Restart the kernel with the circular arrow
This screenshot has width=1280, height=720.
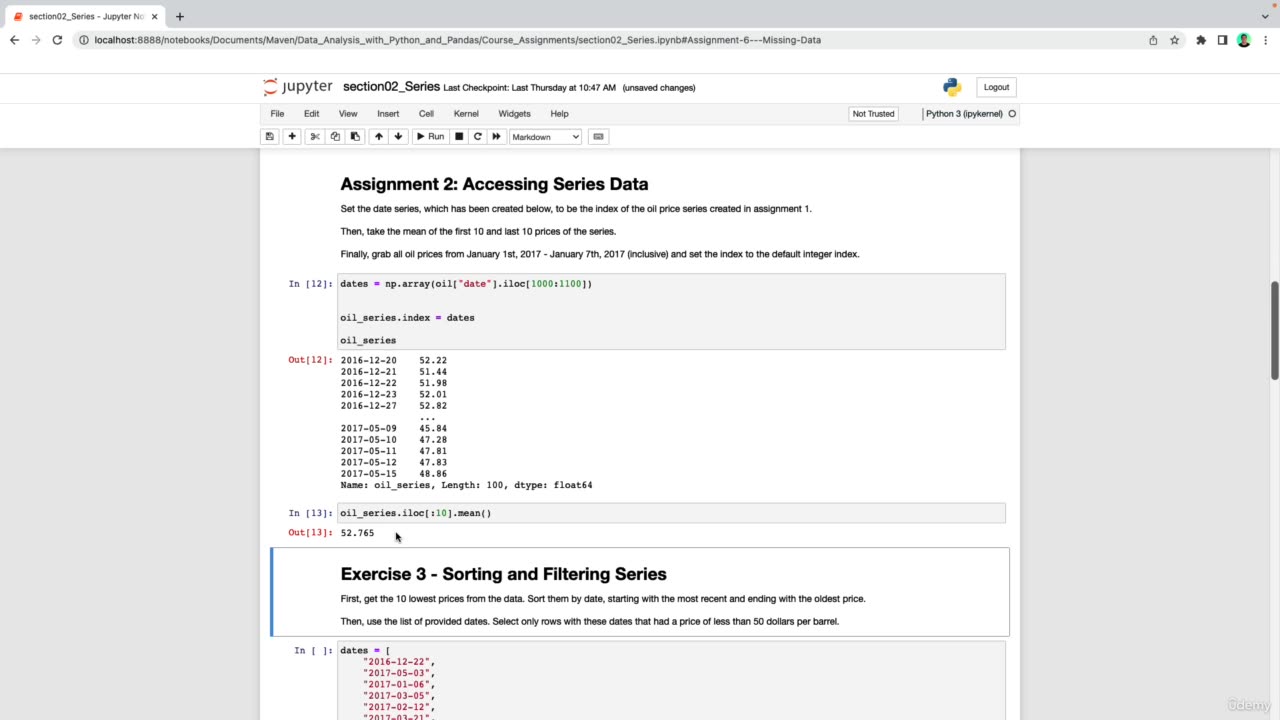click(x=477, y=137)
